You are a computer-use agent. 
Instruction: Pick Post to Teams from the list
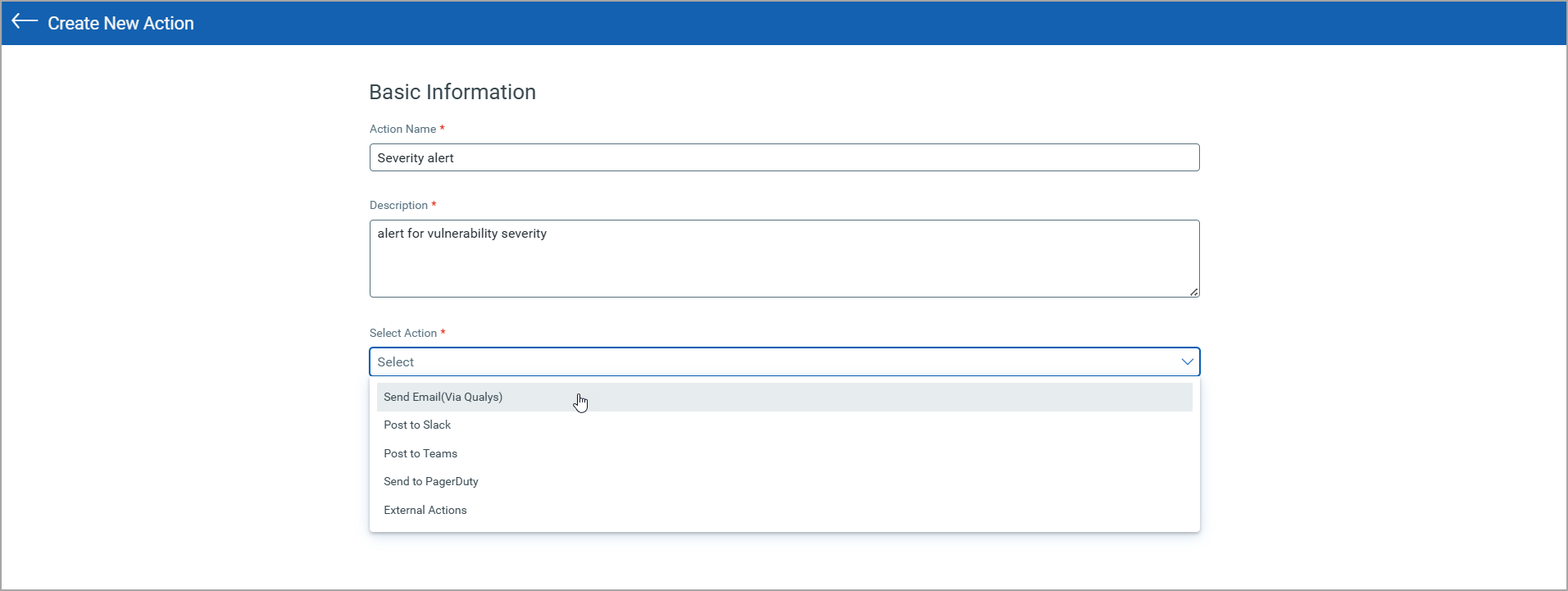pos(420,453)
